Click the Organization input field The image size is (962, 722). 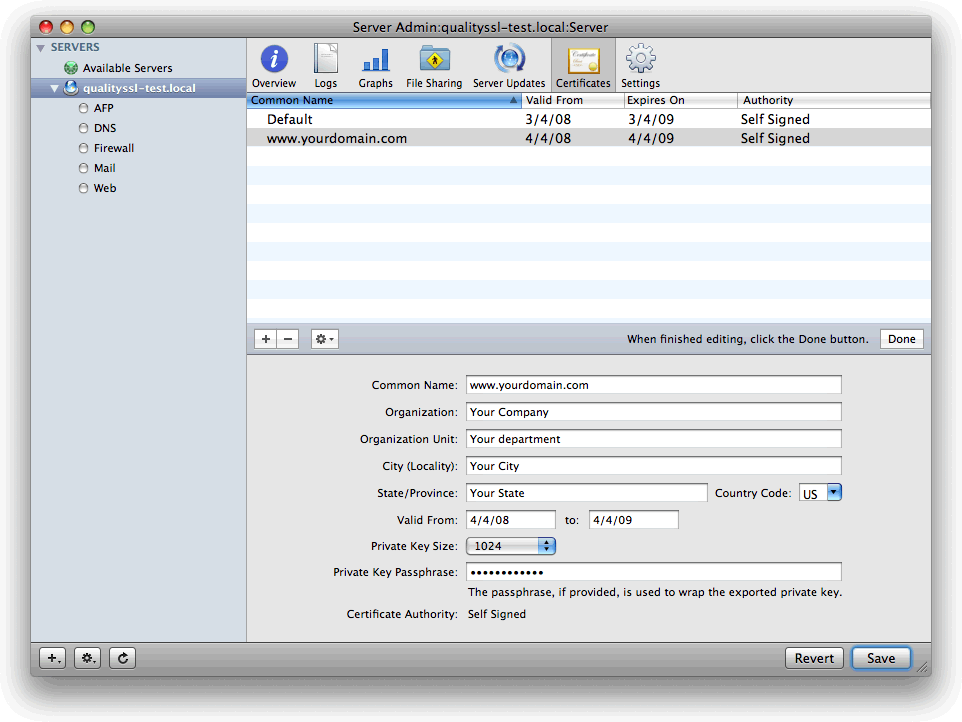653,412
